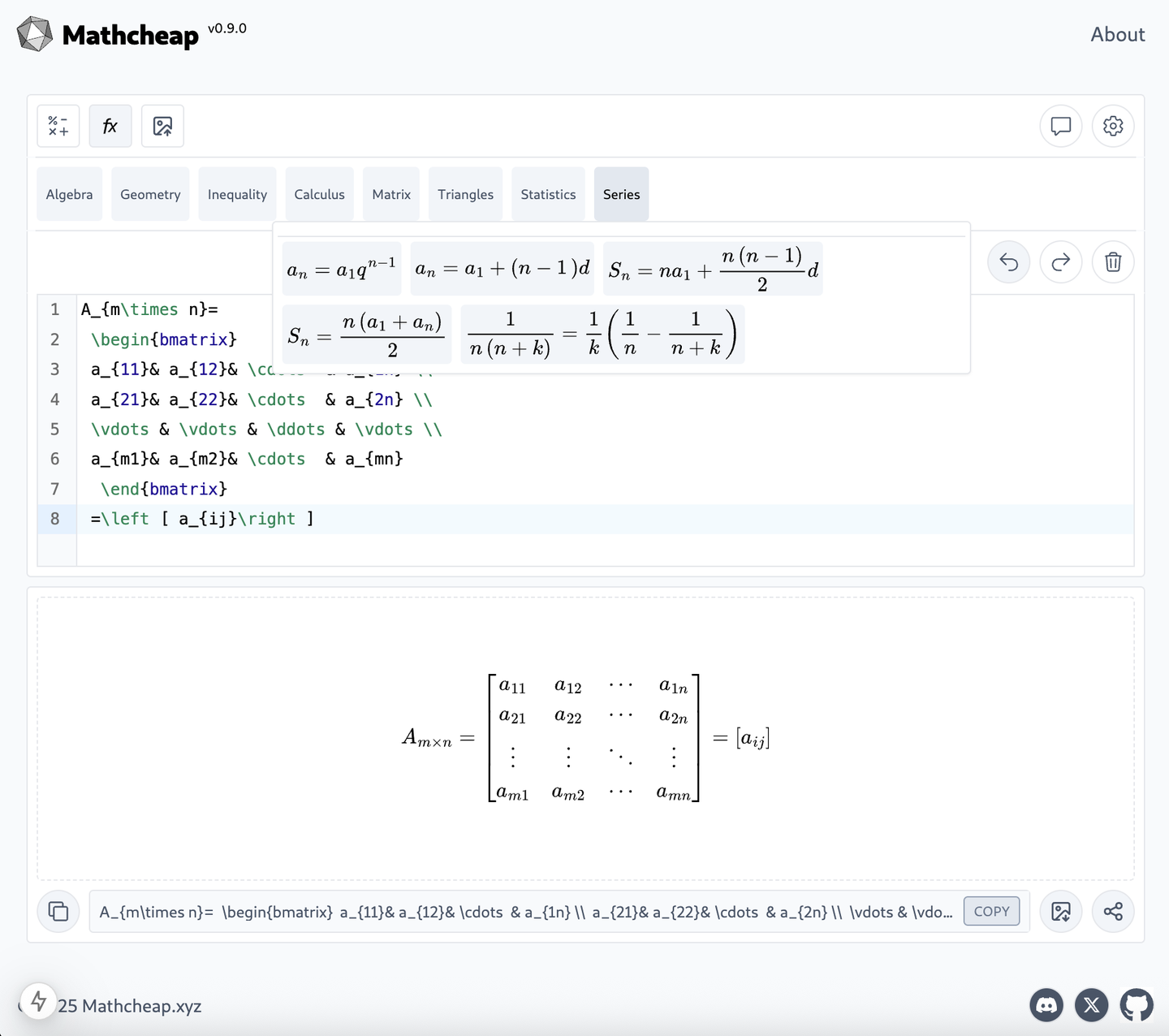The image size is (1169, 1036).
Task: Open settings gear icon
Action: point(1113,126)
